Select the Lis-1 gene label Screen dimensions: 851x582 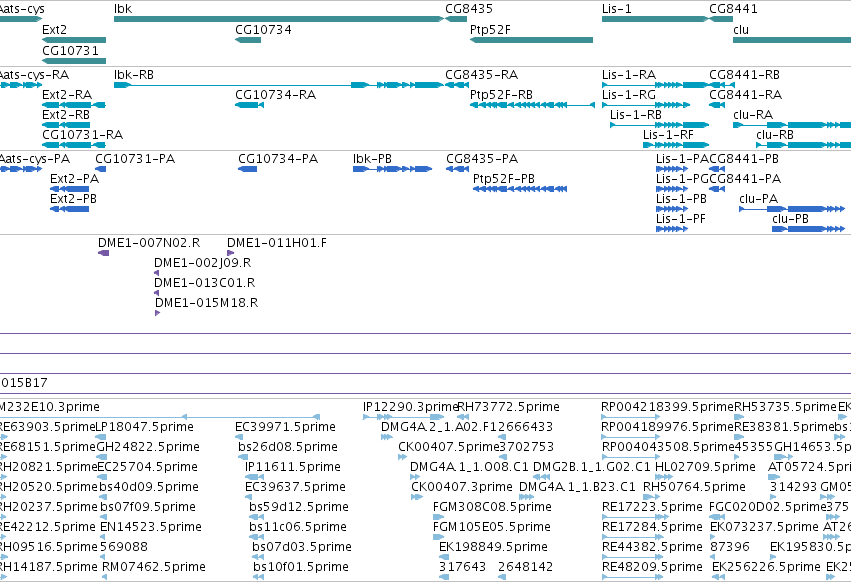coord(617,9)
